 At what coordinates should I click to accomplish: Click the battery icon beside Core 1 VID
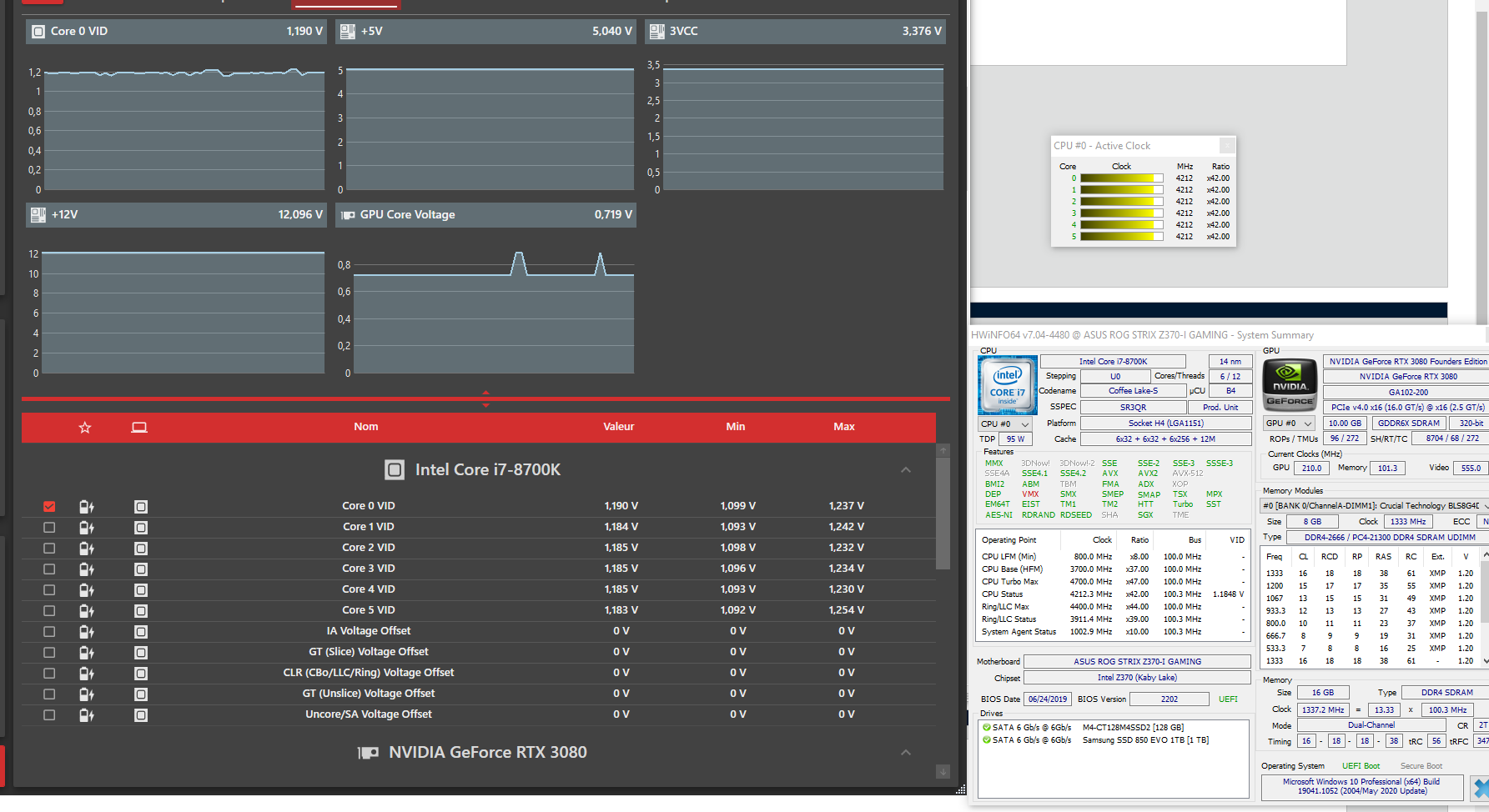coord(86,528)
